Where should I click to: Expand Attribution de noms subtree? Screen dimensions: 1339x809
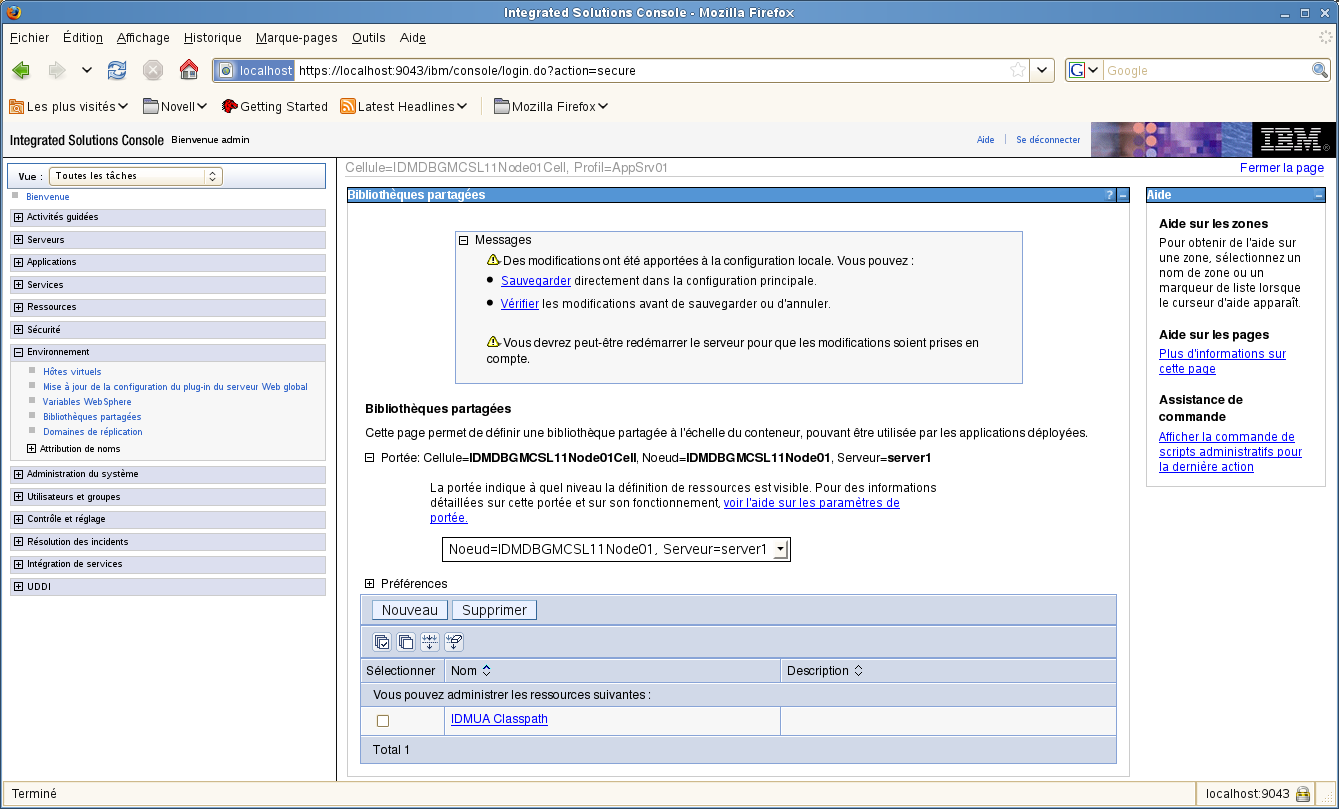[31, 449]
